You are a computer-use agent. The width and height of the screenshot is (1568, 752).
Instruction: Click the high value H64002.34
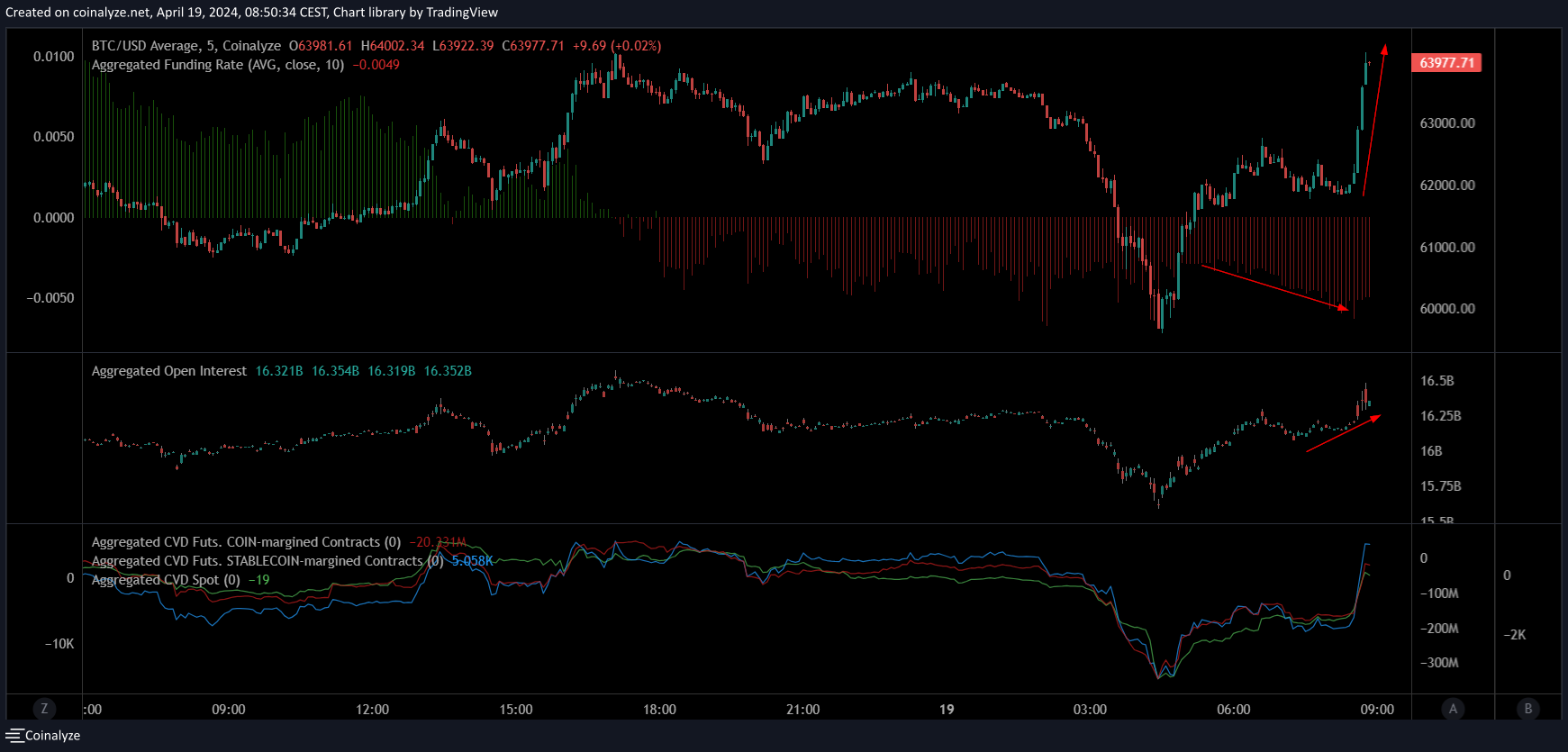(x=393, y=46)
